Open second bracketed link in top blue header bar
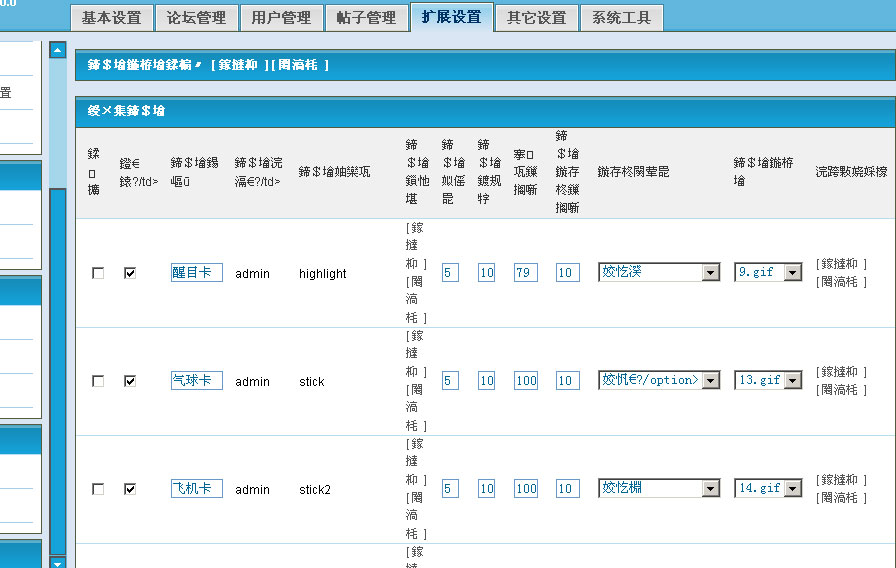The width and height of the screenshot is (896, 568). [299, 65]
